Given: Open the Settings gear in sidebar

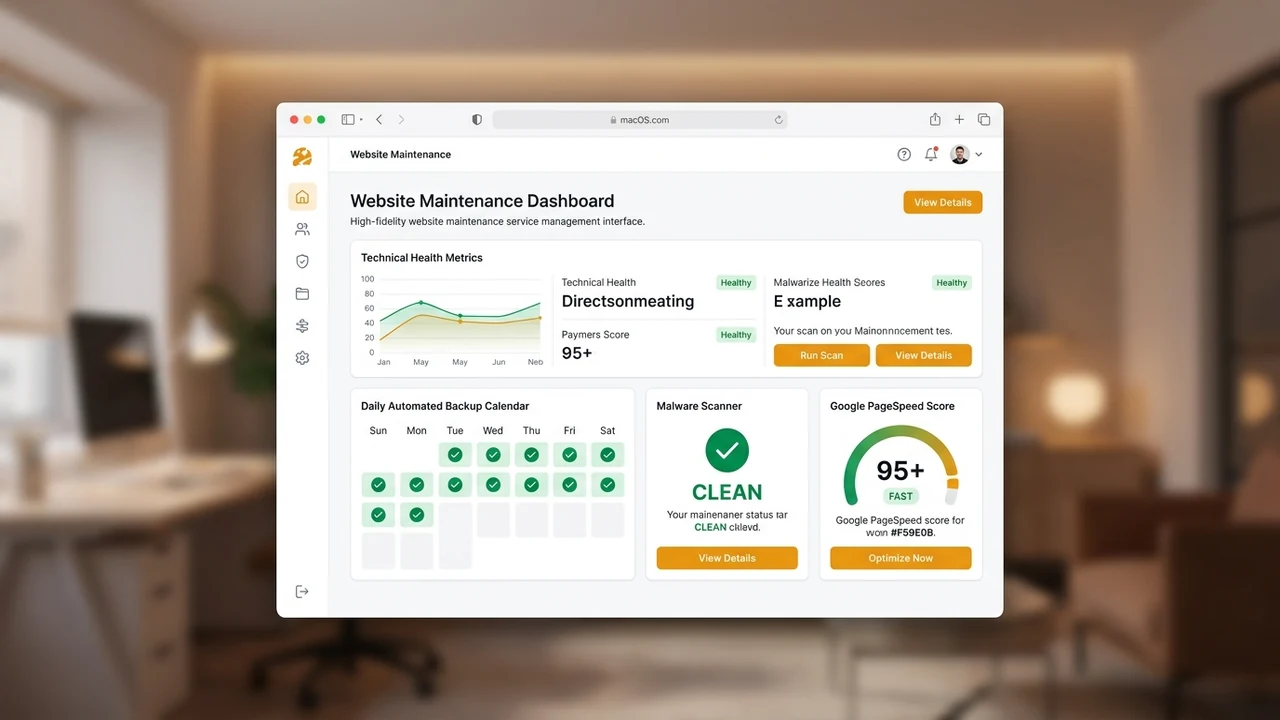Looking at the screenshot, I should [x=302, y=358].
